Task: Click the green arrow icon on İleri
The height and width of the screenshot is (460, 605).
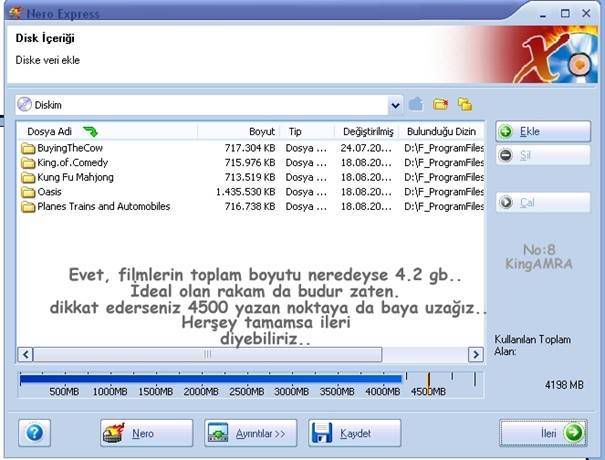Action: 573,433
